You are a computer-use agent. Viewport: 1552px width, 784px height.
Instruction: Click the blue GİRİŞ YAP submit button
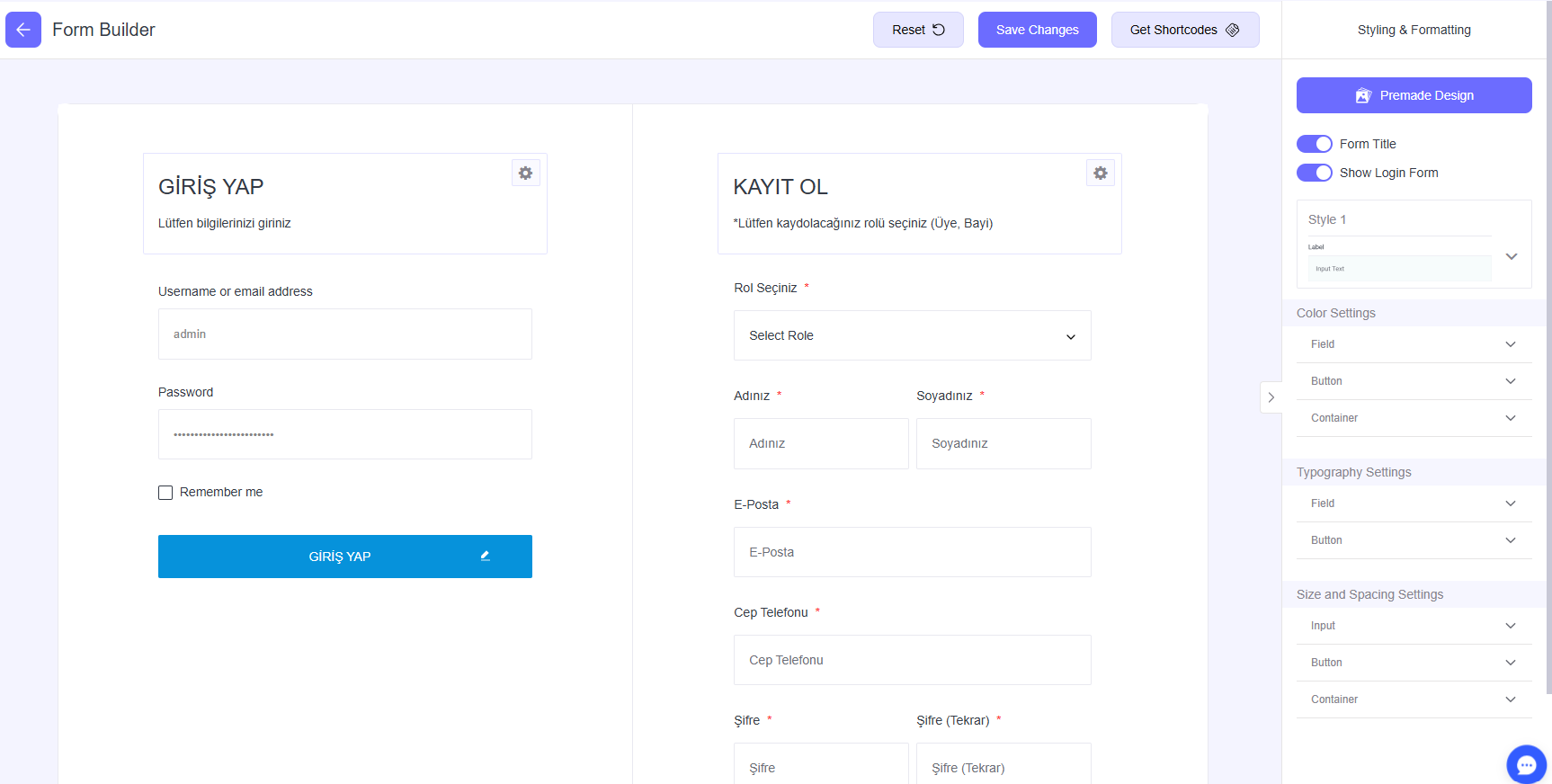coord(345,557)
